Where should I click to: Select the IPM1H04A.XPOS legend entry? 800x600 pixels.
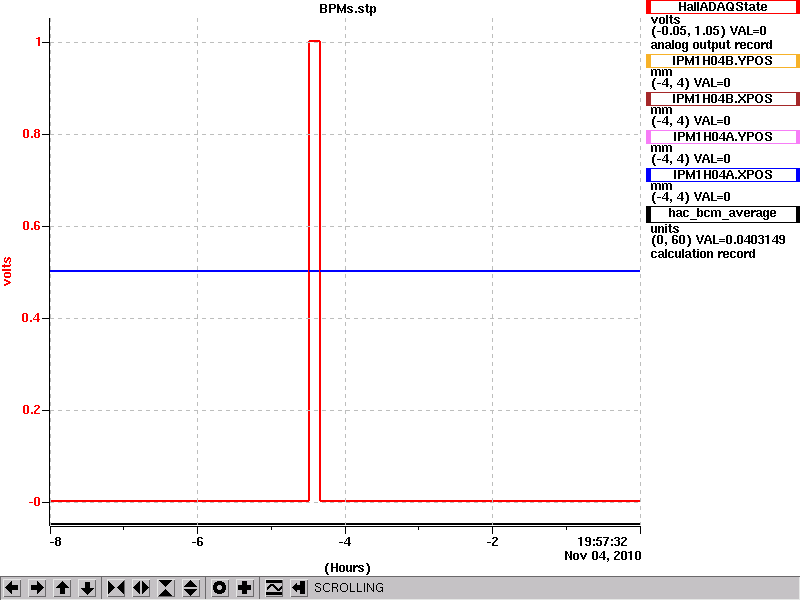(722, 175)
